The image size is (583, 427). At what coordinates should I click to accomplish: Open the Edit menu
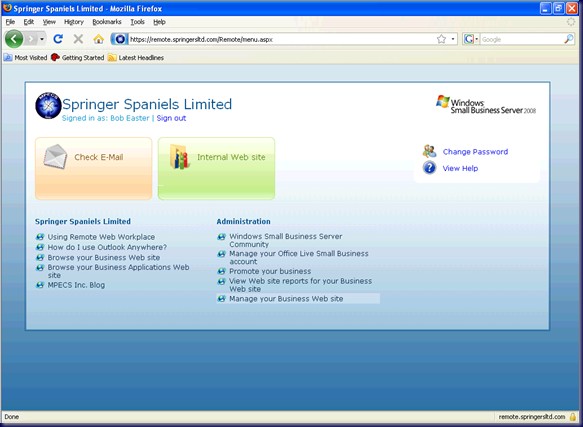(29, 22)
